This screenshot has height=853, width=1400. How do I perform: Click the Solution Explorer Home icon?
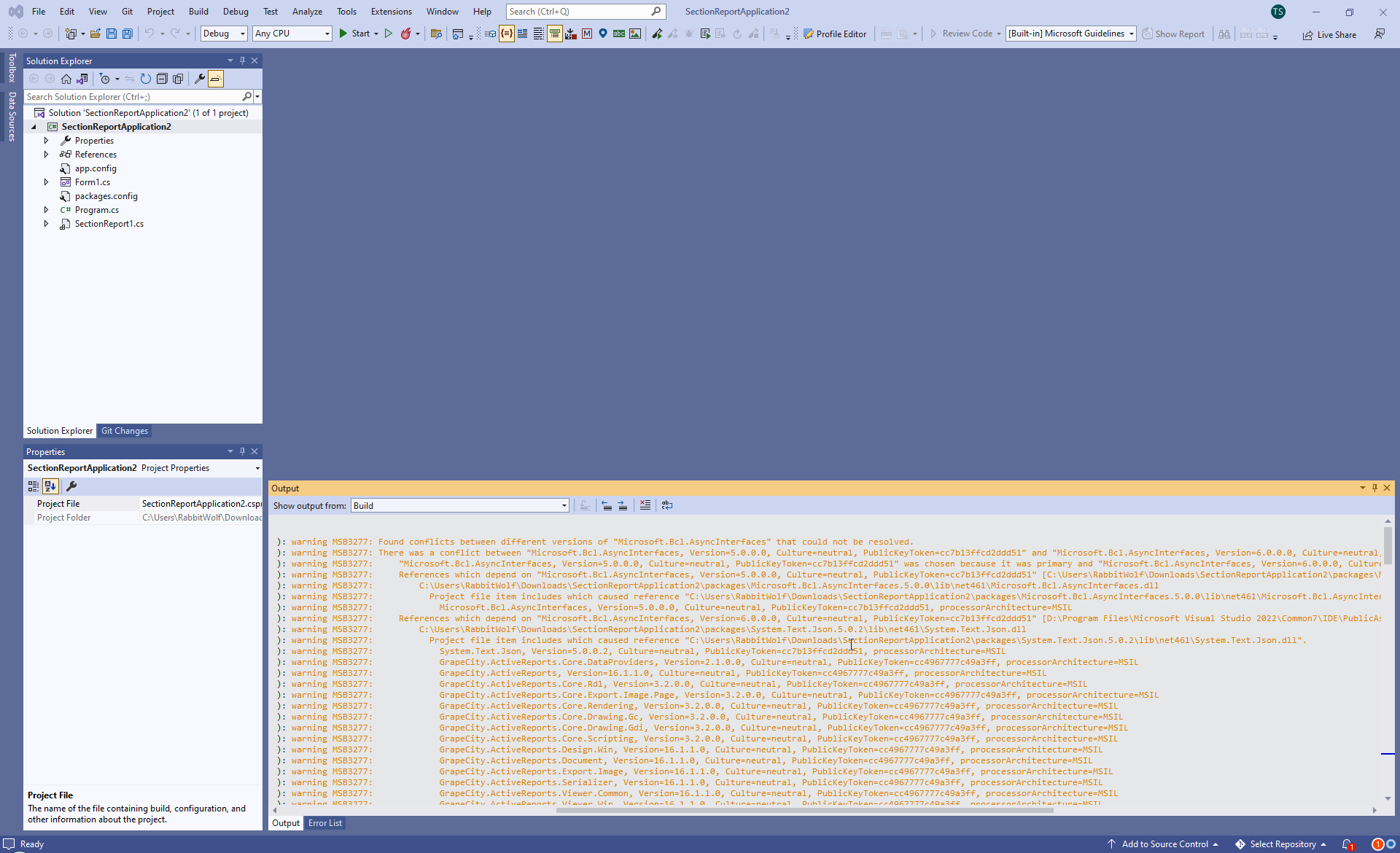tap(66, 79)
